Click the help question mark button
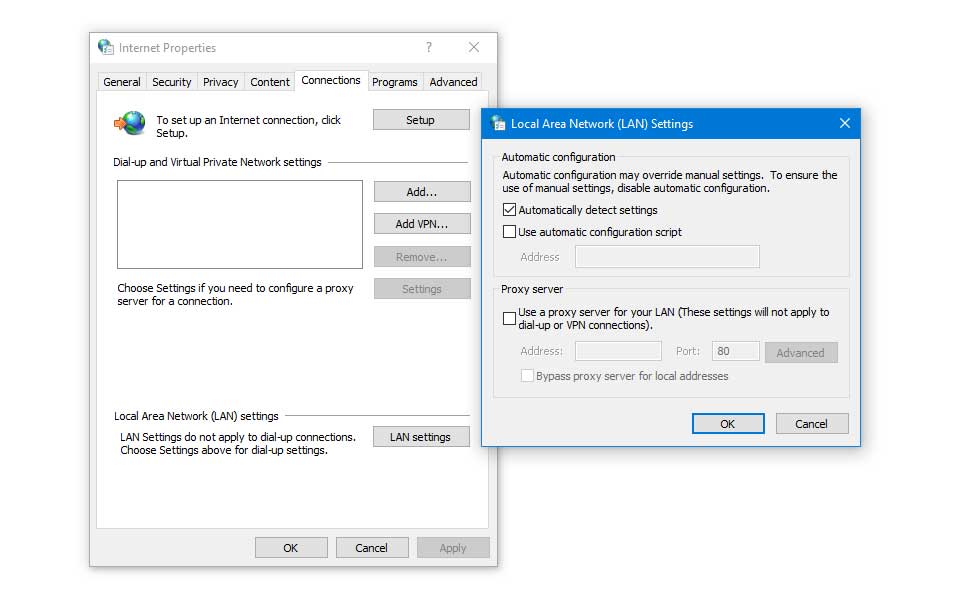 (x=428, y=47)
